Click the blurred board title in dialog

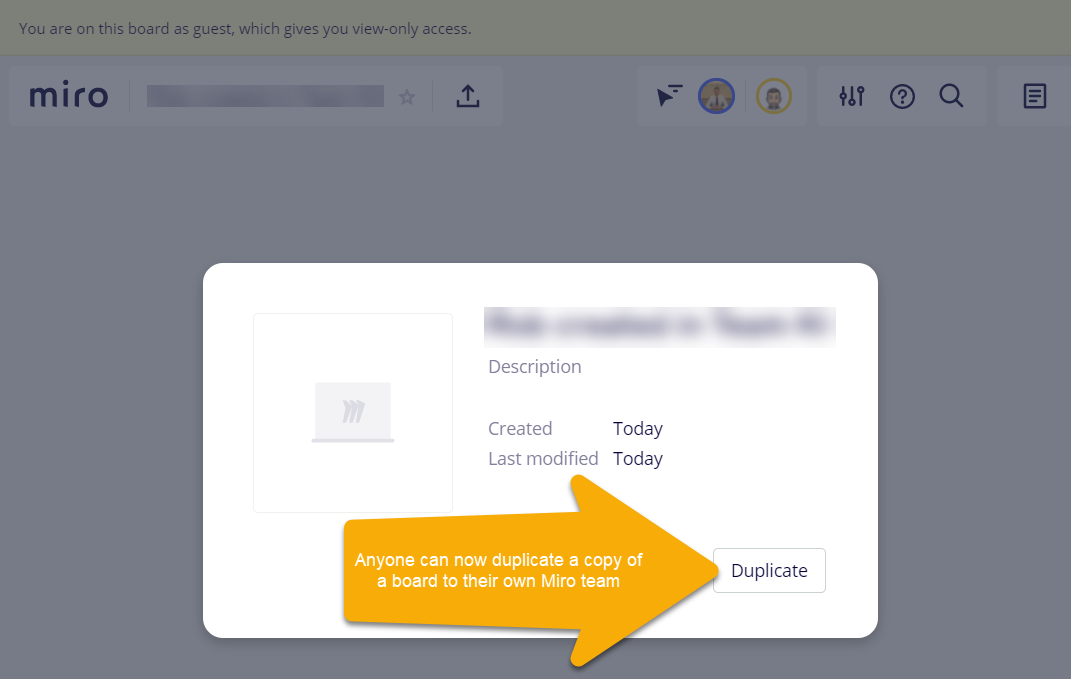pos(660,327)
